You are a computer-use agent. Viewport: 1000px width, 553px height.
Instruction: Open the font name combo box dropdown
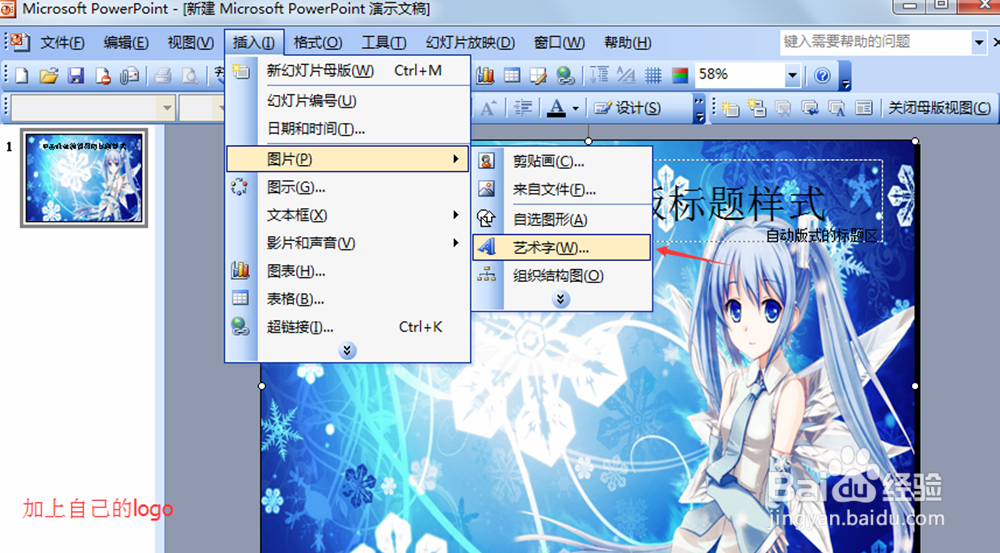166,108
